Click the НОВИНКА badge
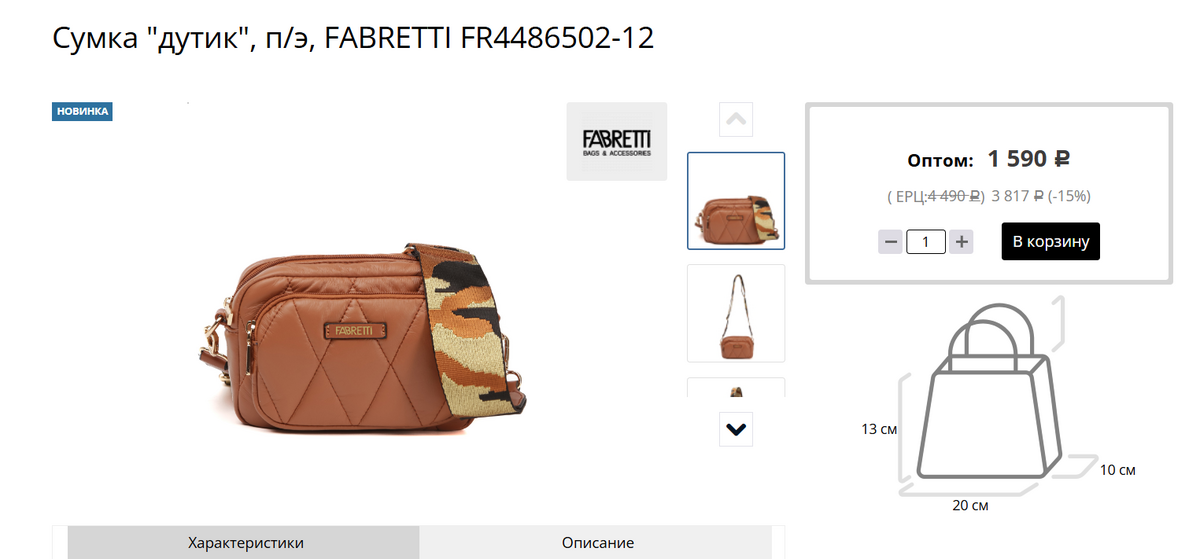 (x=82, y=111)
